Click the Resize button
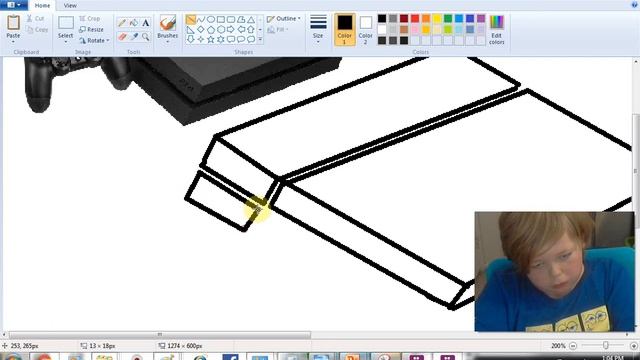 [91, 29]
